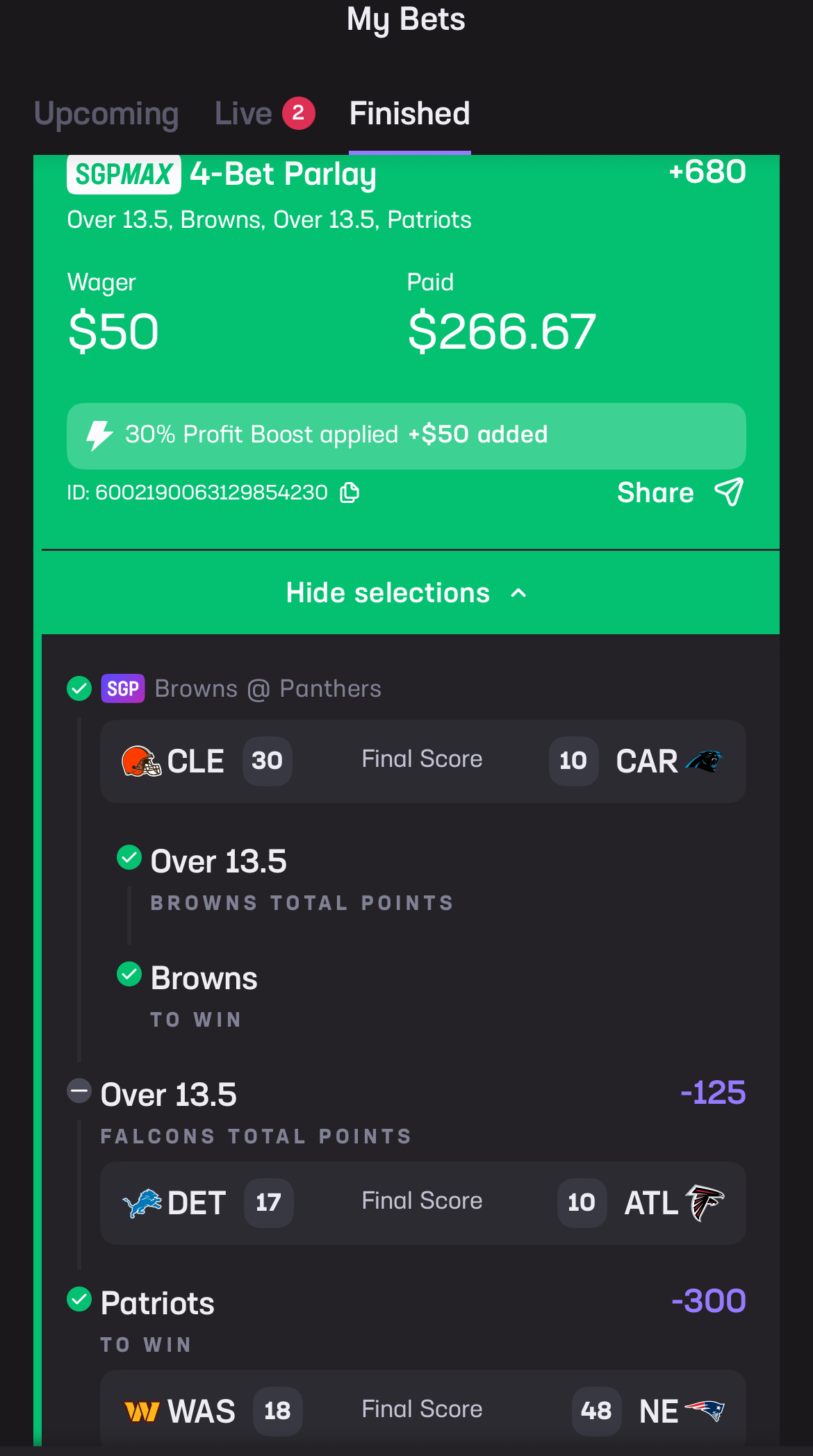Tap the lightning bolt profit boost icon
The width and height of the screenshot is (813, 1456).
99,436
